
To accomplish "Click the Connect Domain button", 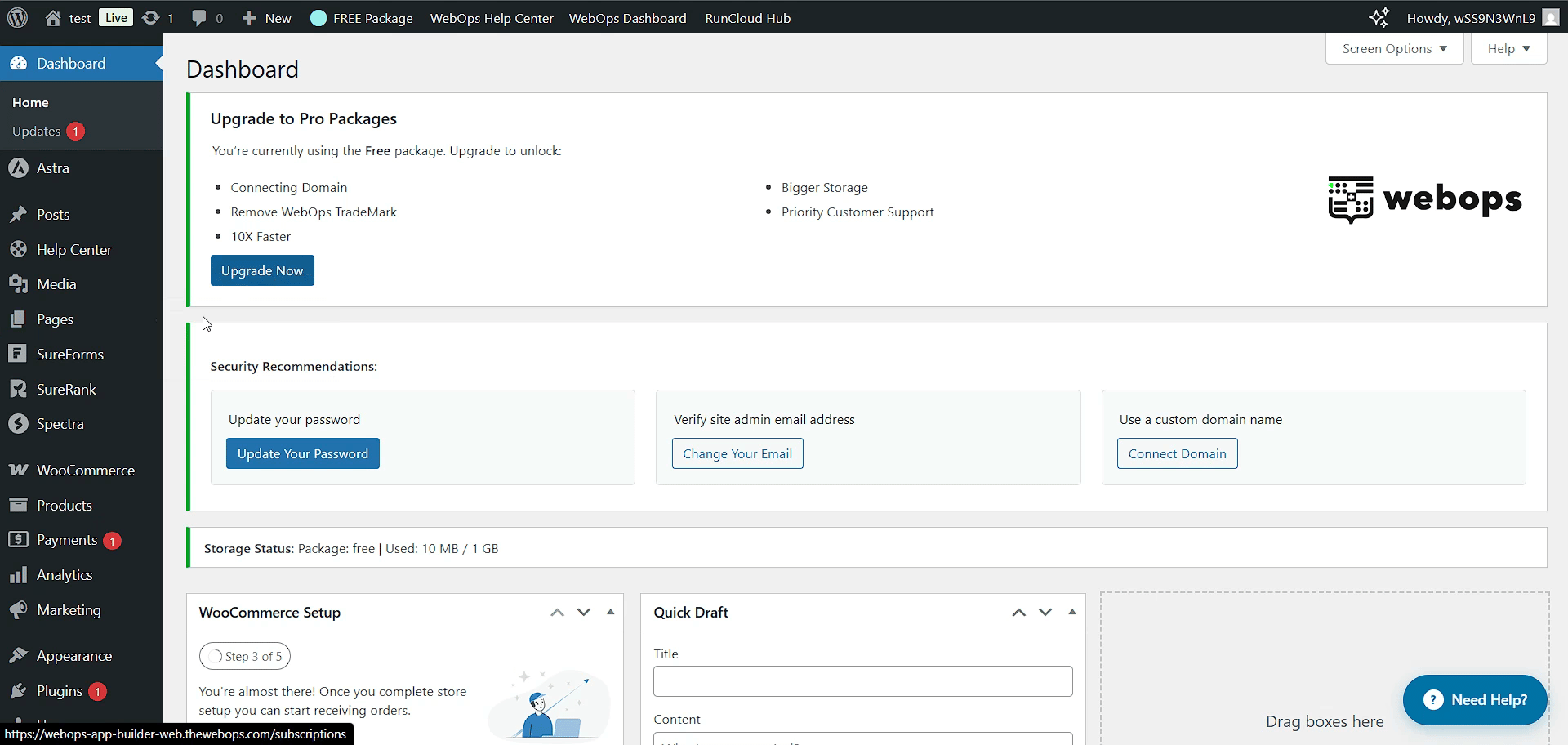I will coord(1177,454).
